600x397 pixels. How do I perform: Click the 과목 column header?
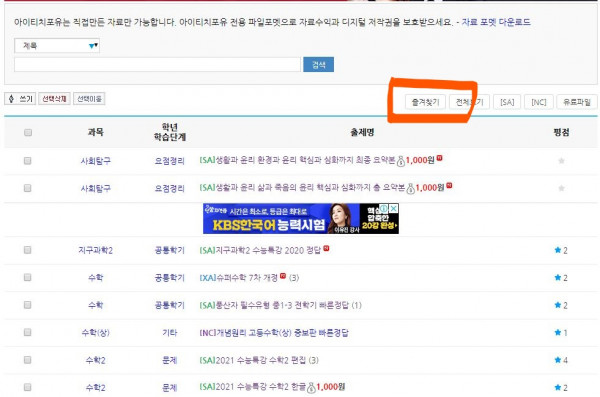click(x=96, y=132)
